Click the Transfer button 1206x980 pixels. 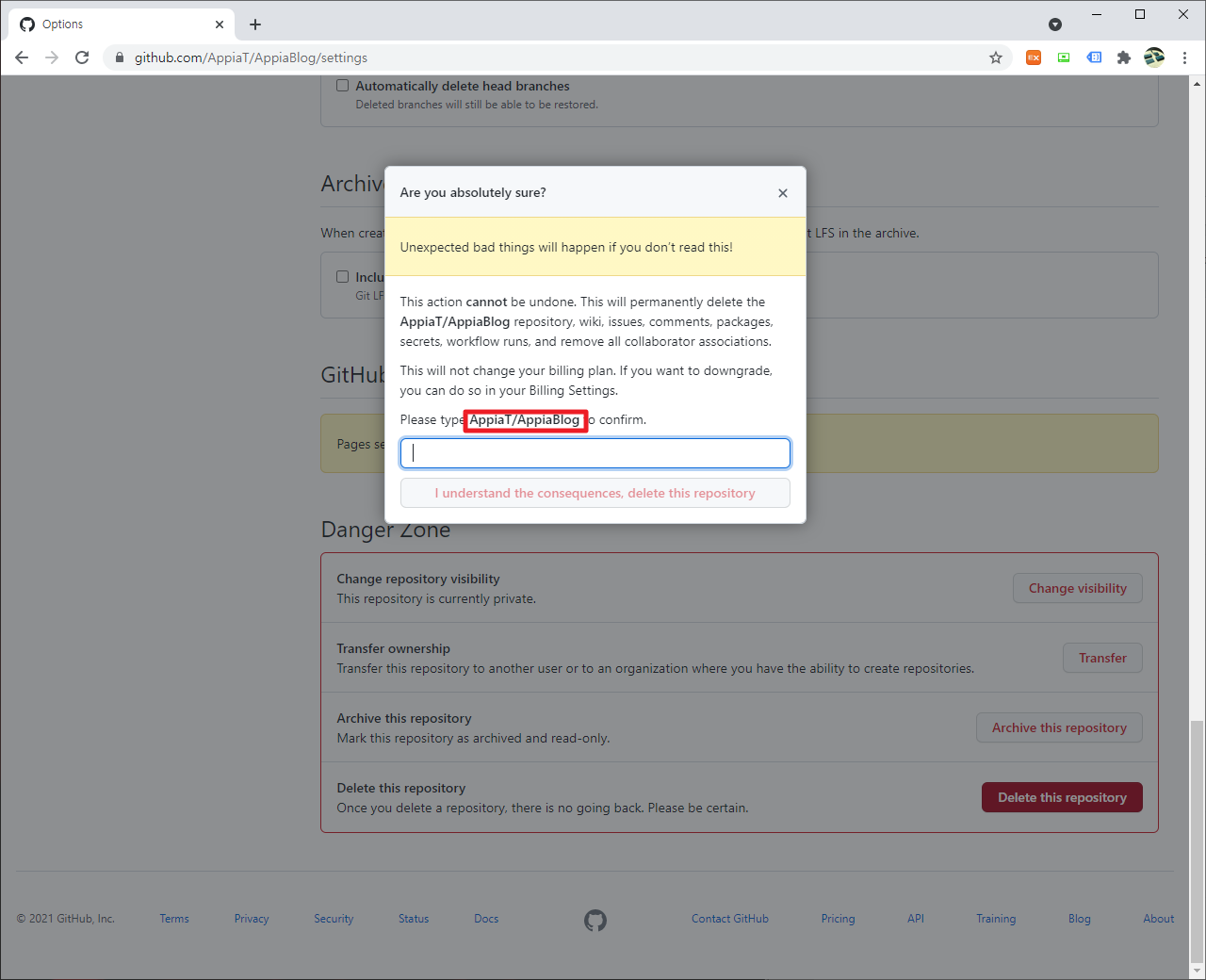point(1103,658)
